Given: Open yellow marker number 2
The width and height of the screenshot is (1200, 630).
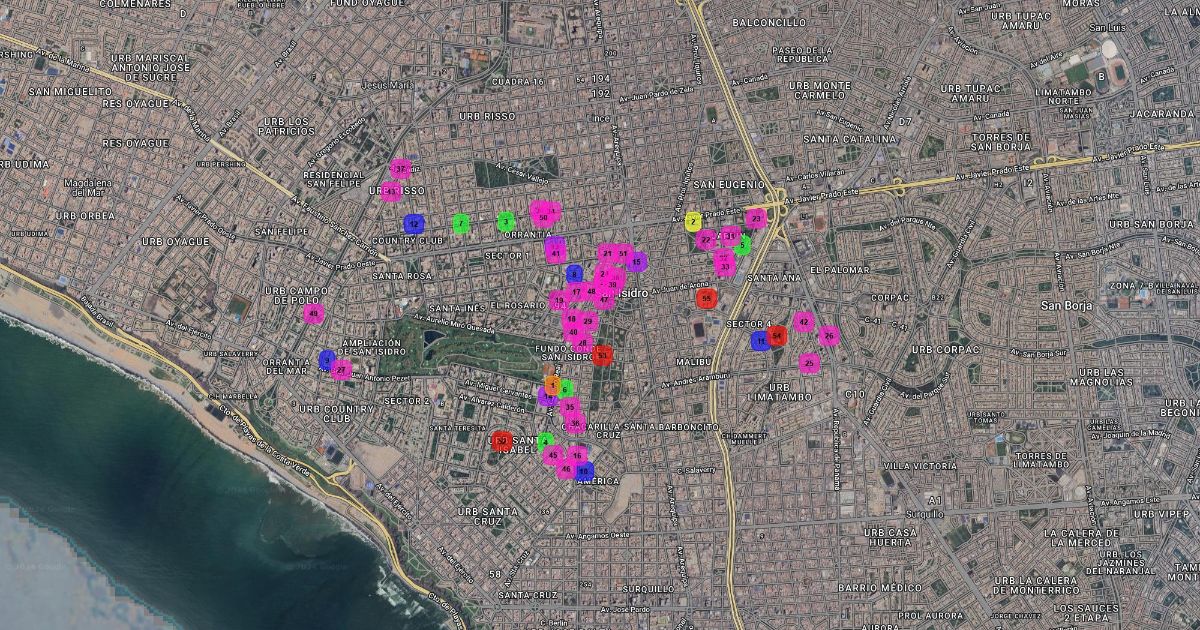Looking at the screenshot, I should [x=693, y=222].
